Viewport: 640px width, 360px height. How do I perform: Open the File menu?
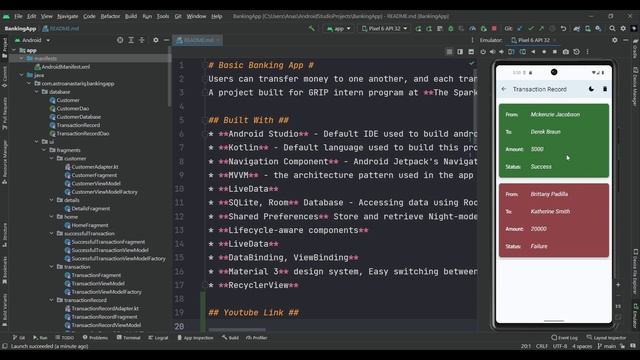(x=18, y=16)
